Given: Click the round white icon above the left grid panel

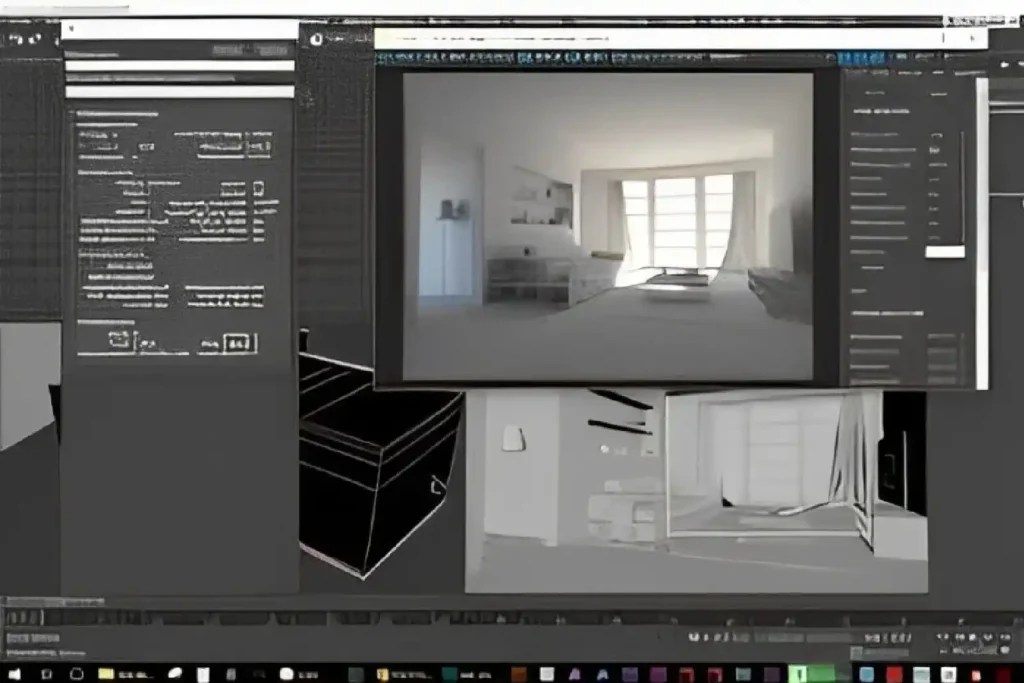Looking at the screenshot, I should [x=317, y=39].
